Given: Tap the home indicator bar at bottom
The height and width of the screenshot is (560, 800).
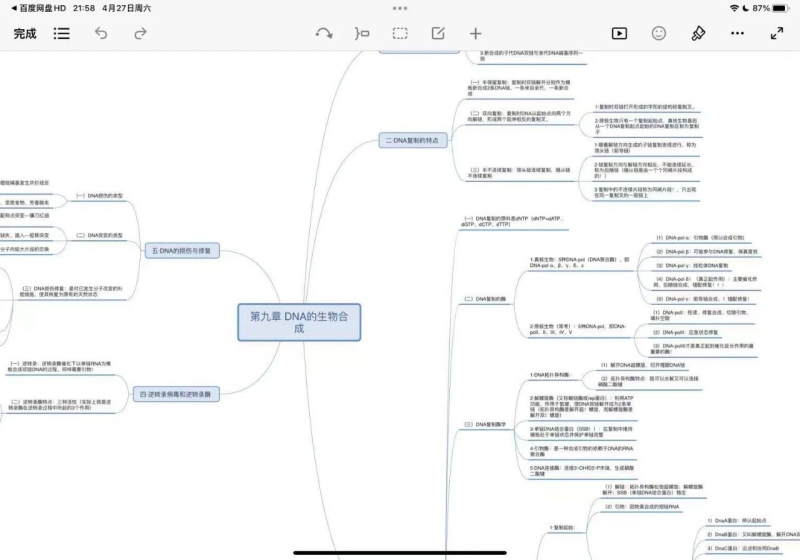Looking at the screenshot, I should point(400,552).
